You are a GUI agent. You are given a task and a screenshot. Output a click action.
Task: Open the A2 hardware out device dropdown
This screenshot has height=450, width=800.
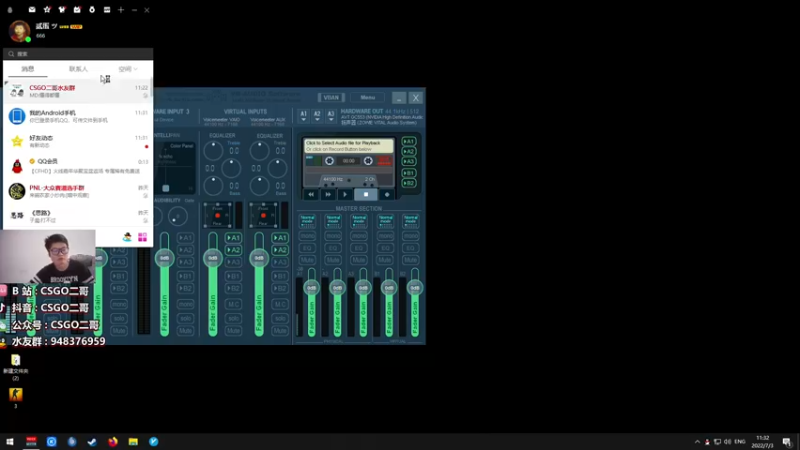(x=317, y=116)
